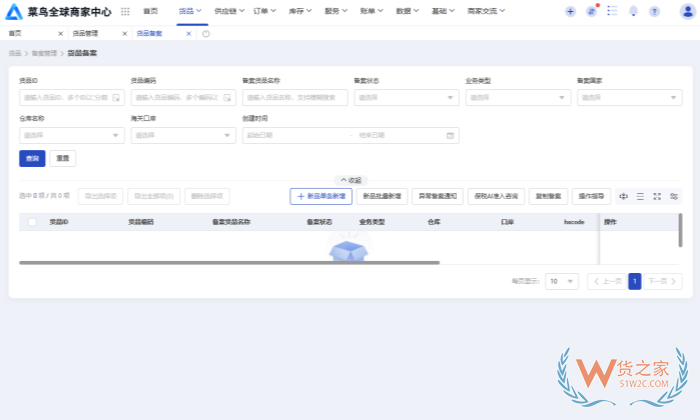Open the 供应链 top menu
This screenshot has width=700, height=420.
[229, 12]
